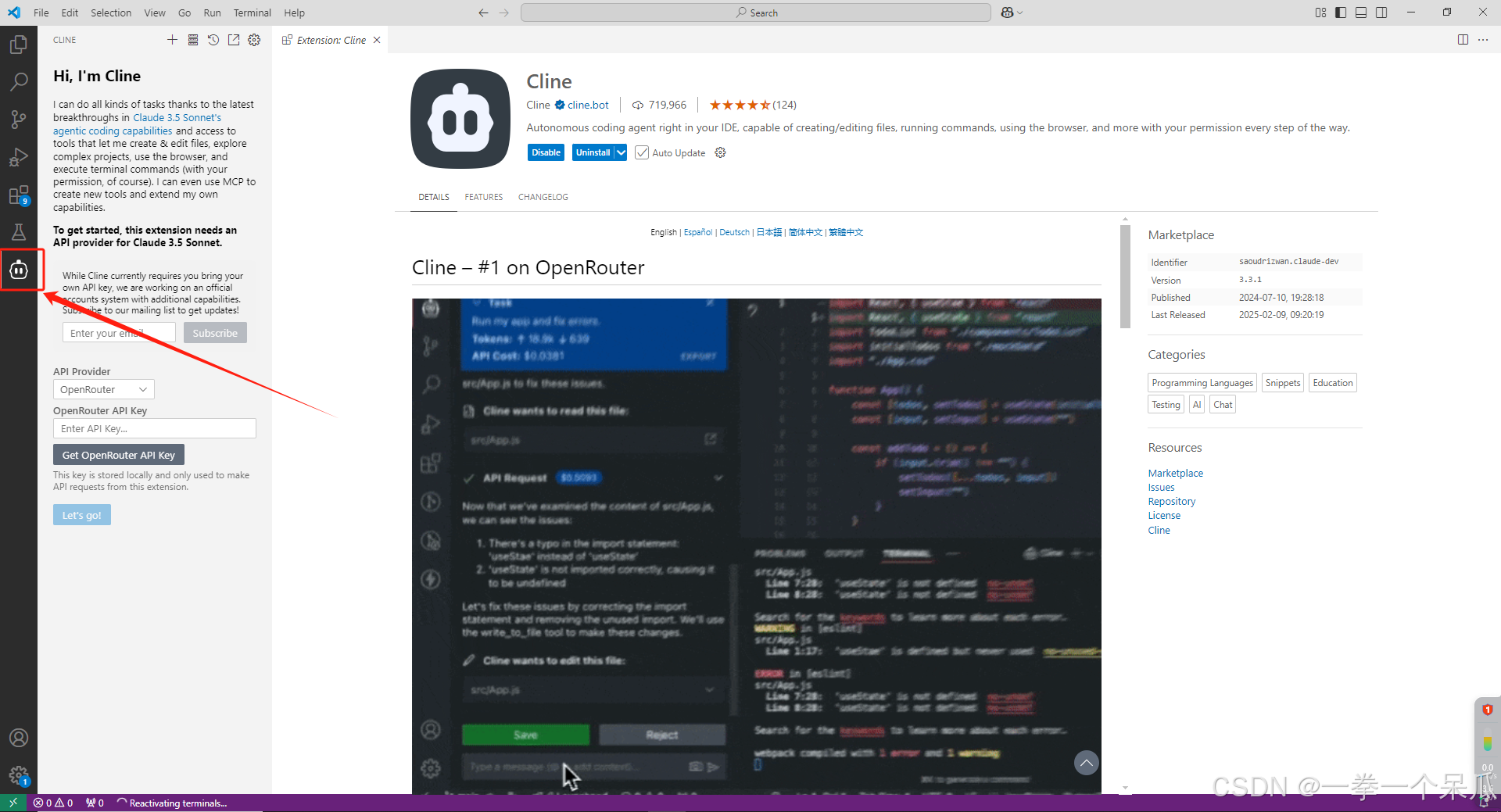
Task: Open Issues resource link
Action: 1161,488
